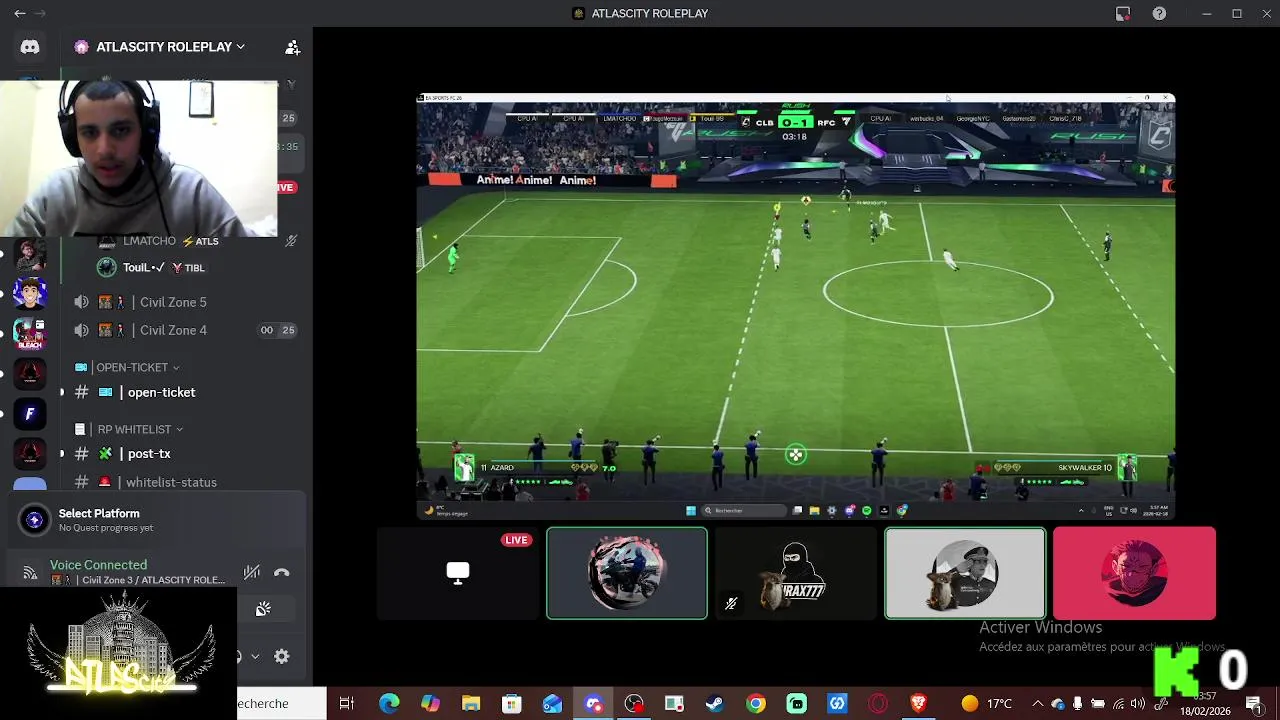
Task: Open the weather widget showing 17°C
Action: pyautogui.click(x=986, y=704)
